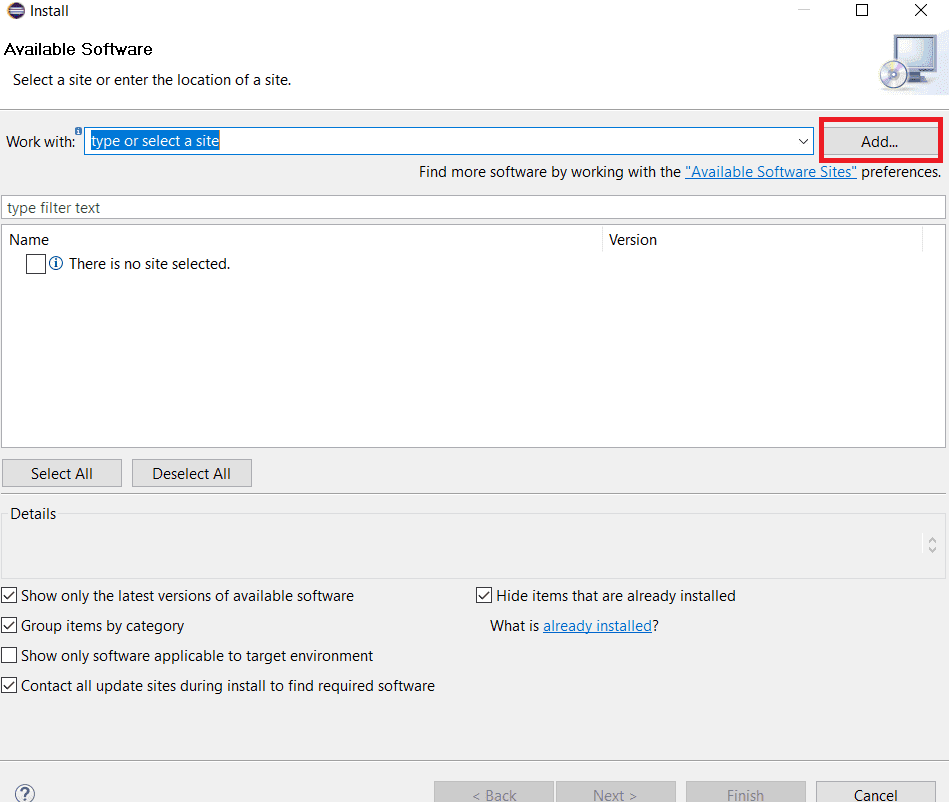This screenshot has width=949, height=802.
Task: Expand the Details panel scroll control
Action: [x=931, y=543]
